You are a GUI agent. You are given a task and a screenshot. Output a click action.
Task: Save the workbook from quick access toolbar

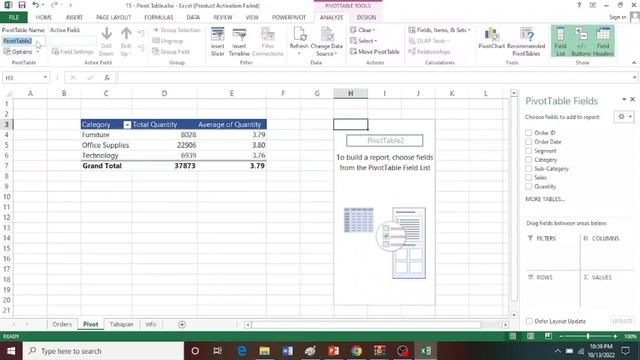tap(22, 5)
